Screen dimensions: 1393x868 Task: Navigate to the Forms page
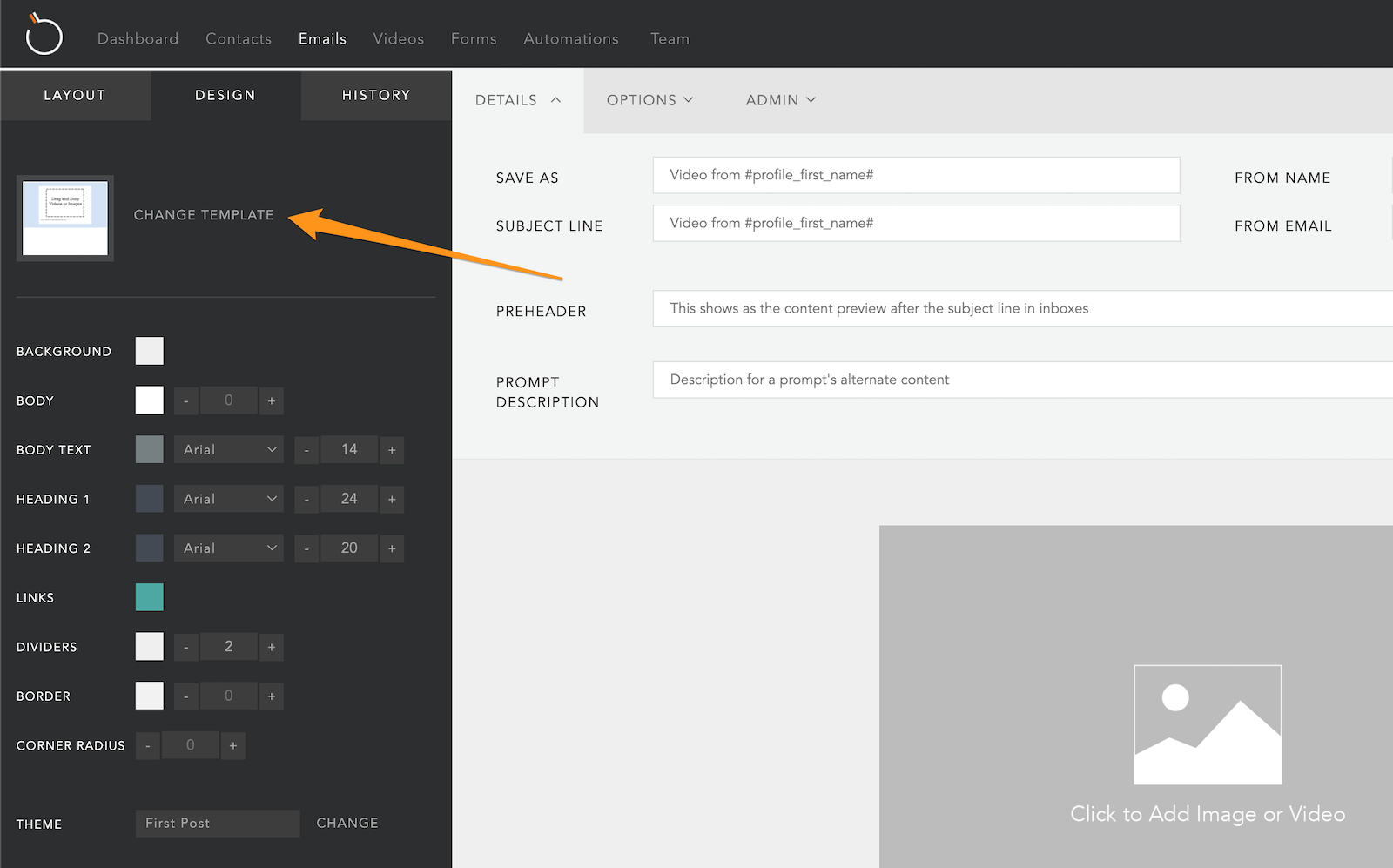(x=474, y=38)
